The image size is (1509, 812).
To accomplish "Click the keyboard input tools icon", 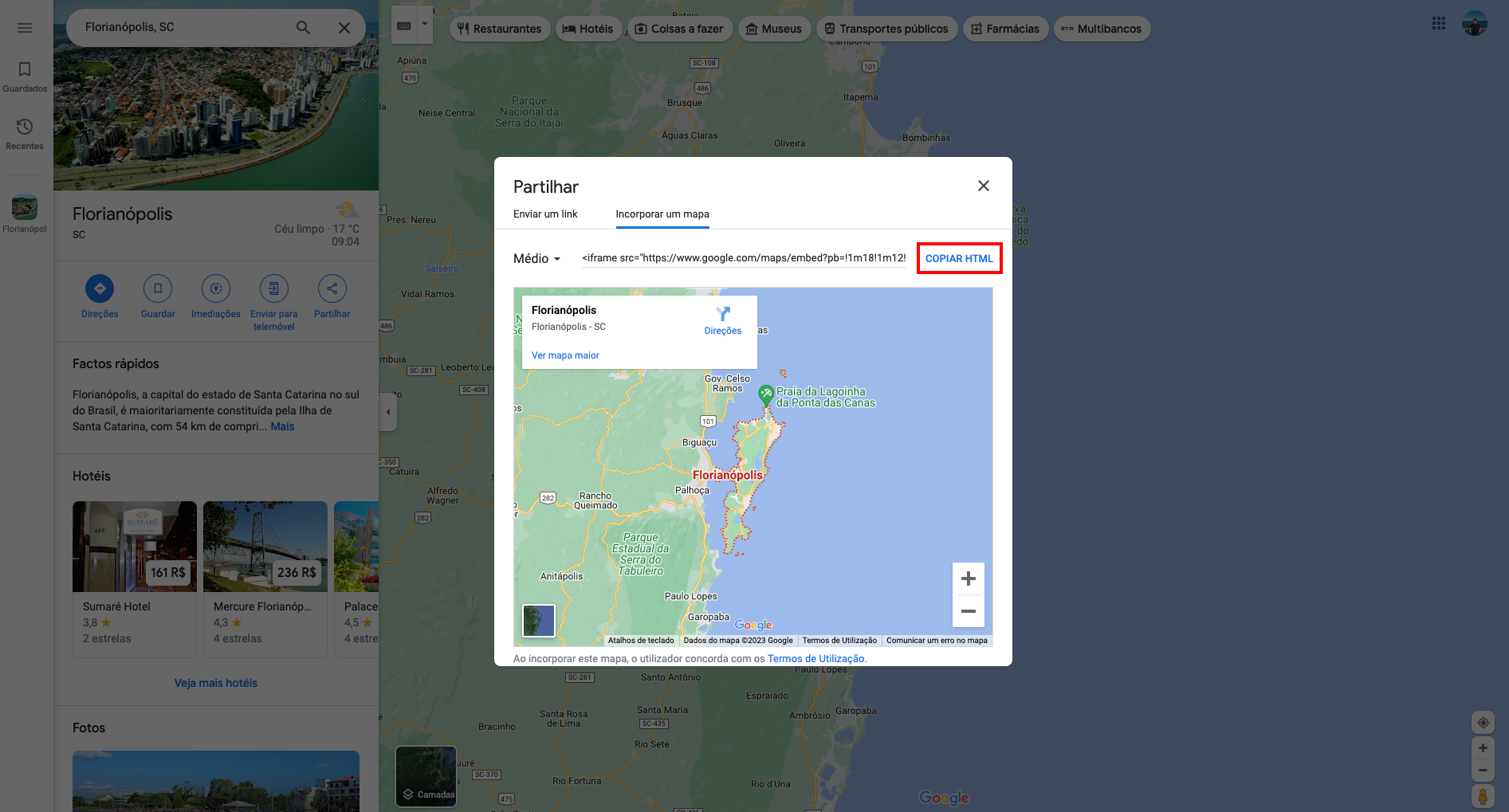I will 404,25.
